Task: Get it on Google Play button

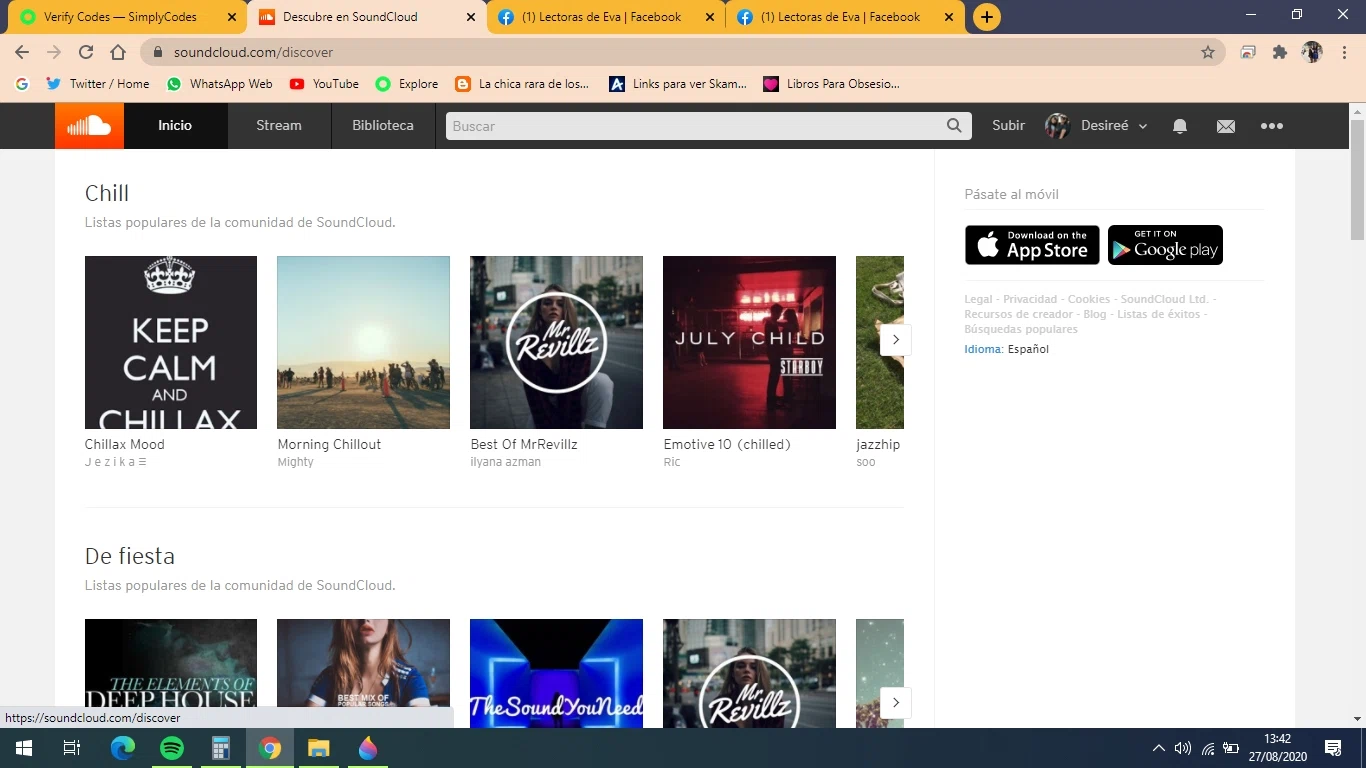Action: [x=1165, y=245]
